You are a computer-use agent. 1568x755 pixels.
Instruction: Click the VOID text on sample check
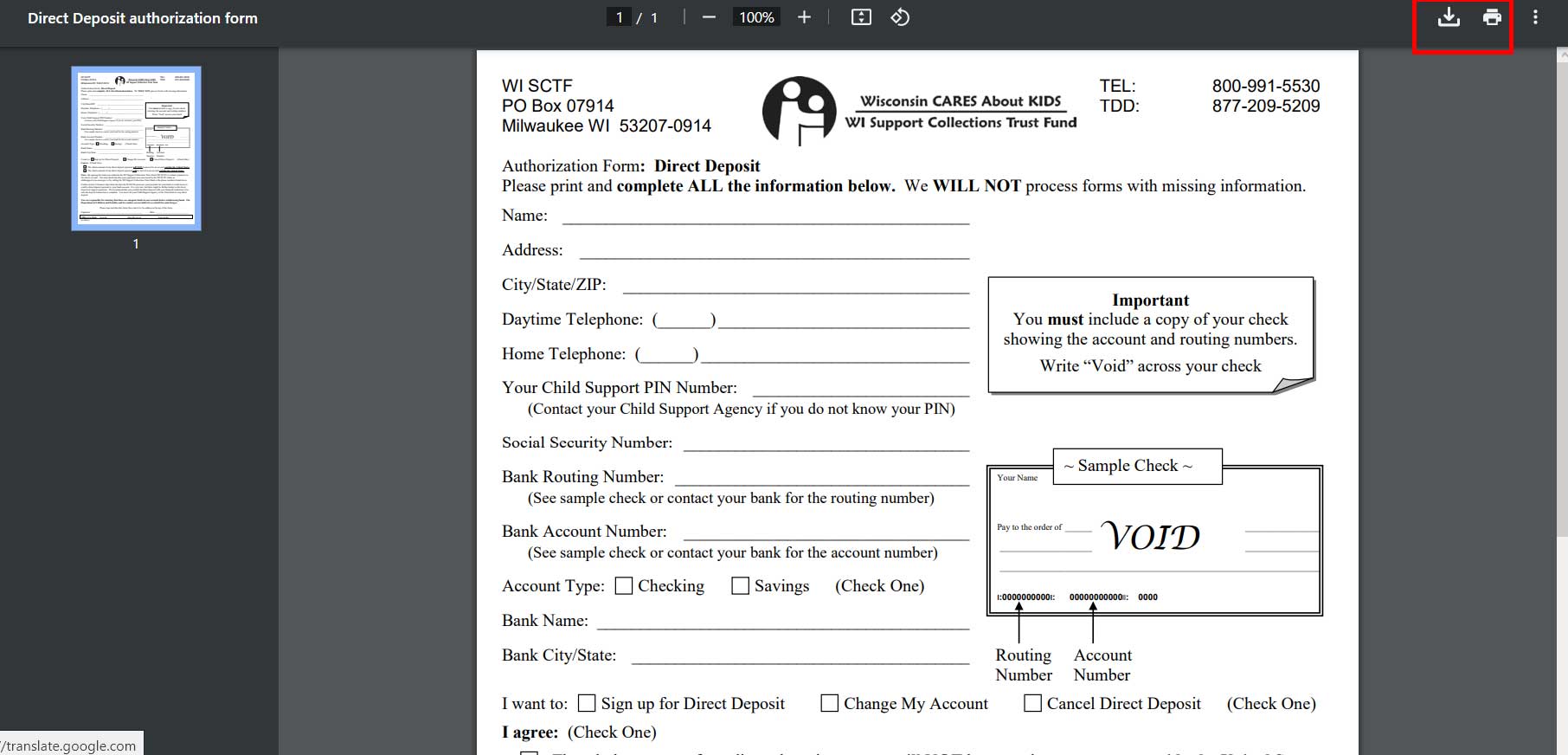point(1151,537)
